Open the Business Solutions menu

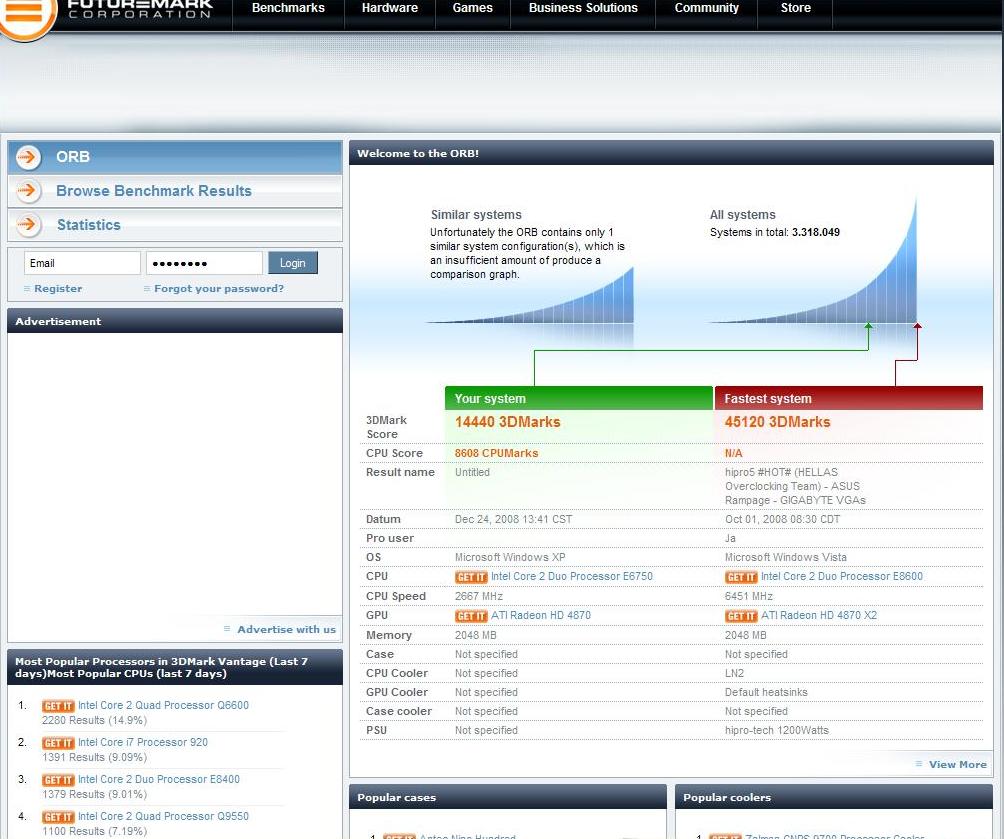tap(583, 8)
